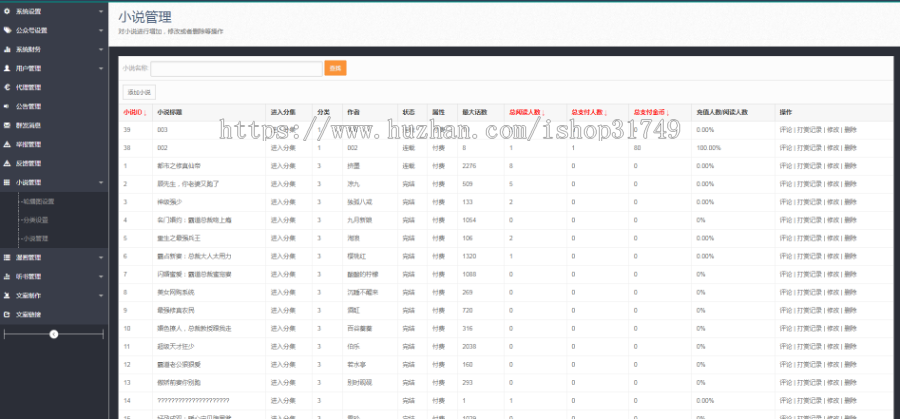Click the 充值人数/阅读人数 column header
Screen dimensions: 900x419
(722, 112)
